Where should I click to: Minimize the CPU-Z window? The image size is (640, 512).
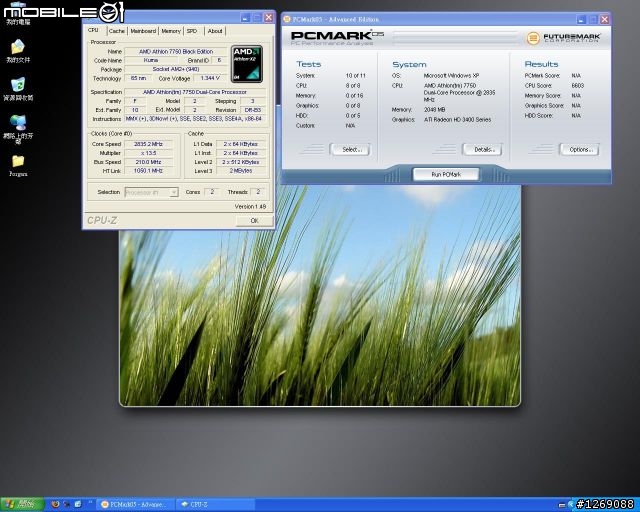pyautogui.click(x=245, y=18)
